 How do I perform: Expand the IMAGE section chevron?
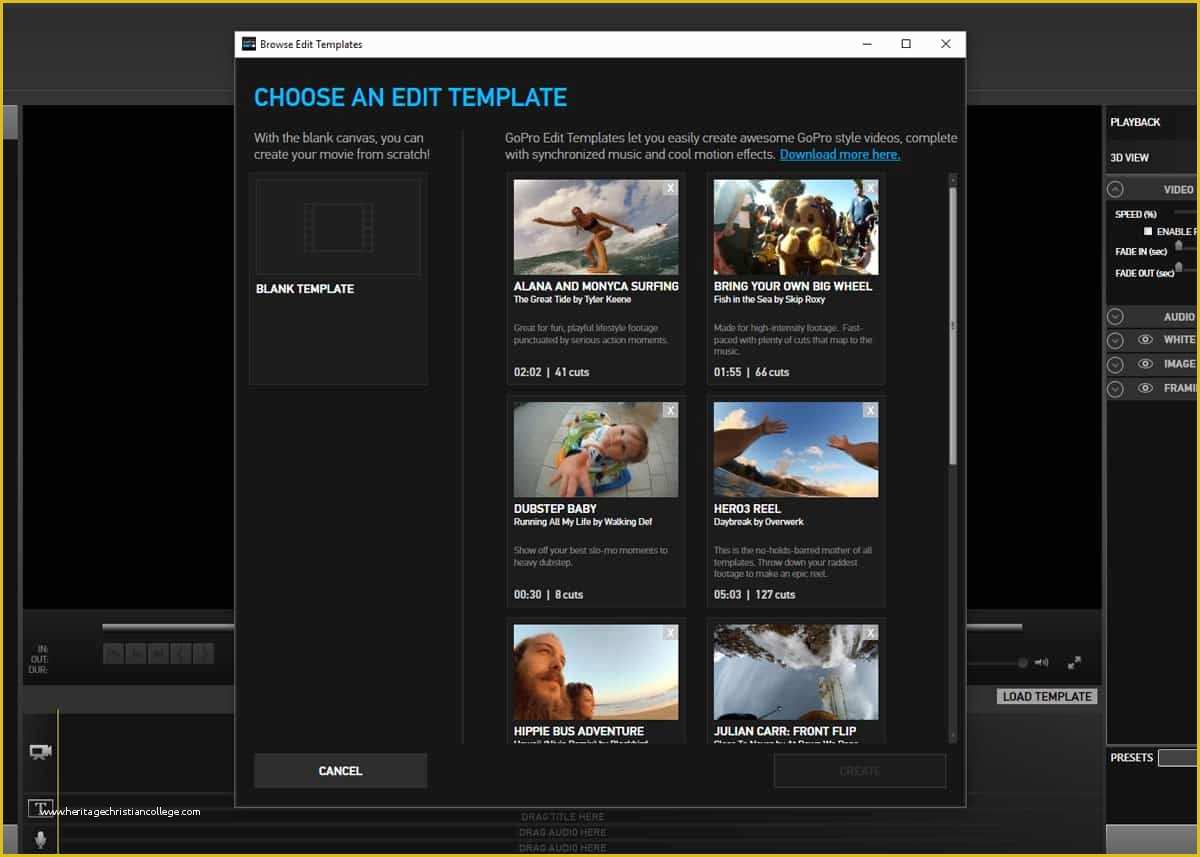tap(1115, 365)
